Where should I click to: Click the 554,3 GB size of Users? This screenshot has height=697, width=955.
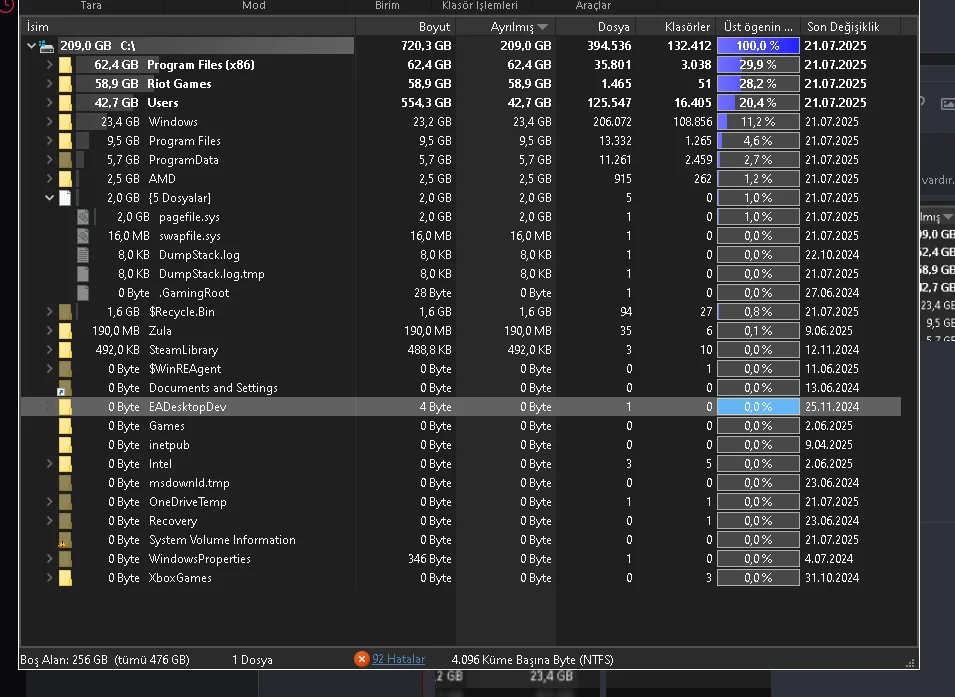click(426, 102)
